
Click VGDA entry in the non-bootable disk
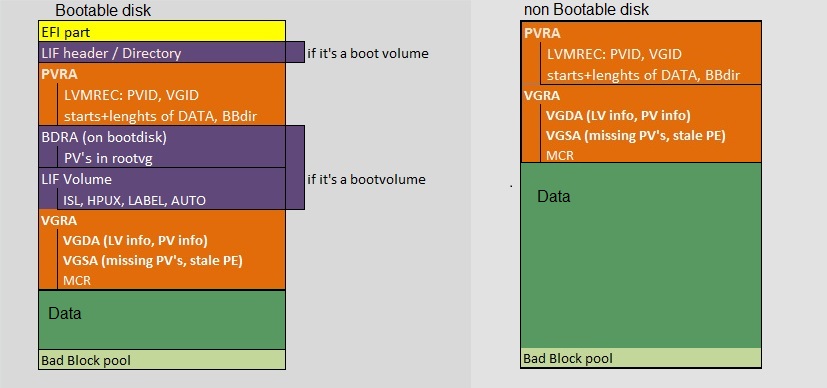[x=618, y=115]
